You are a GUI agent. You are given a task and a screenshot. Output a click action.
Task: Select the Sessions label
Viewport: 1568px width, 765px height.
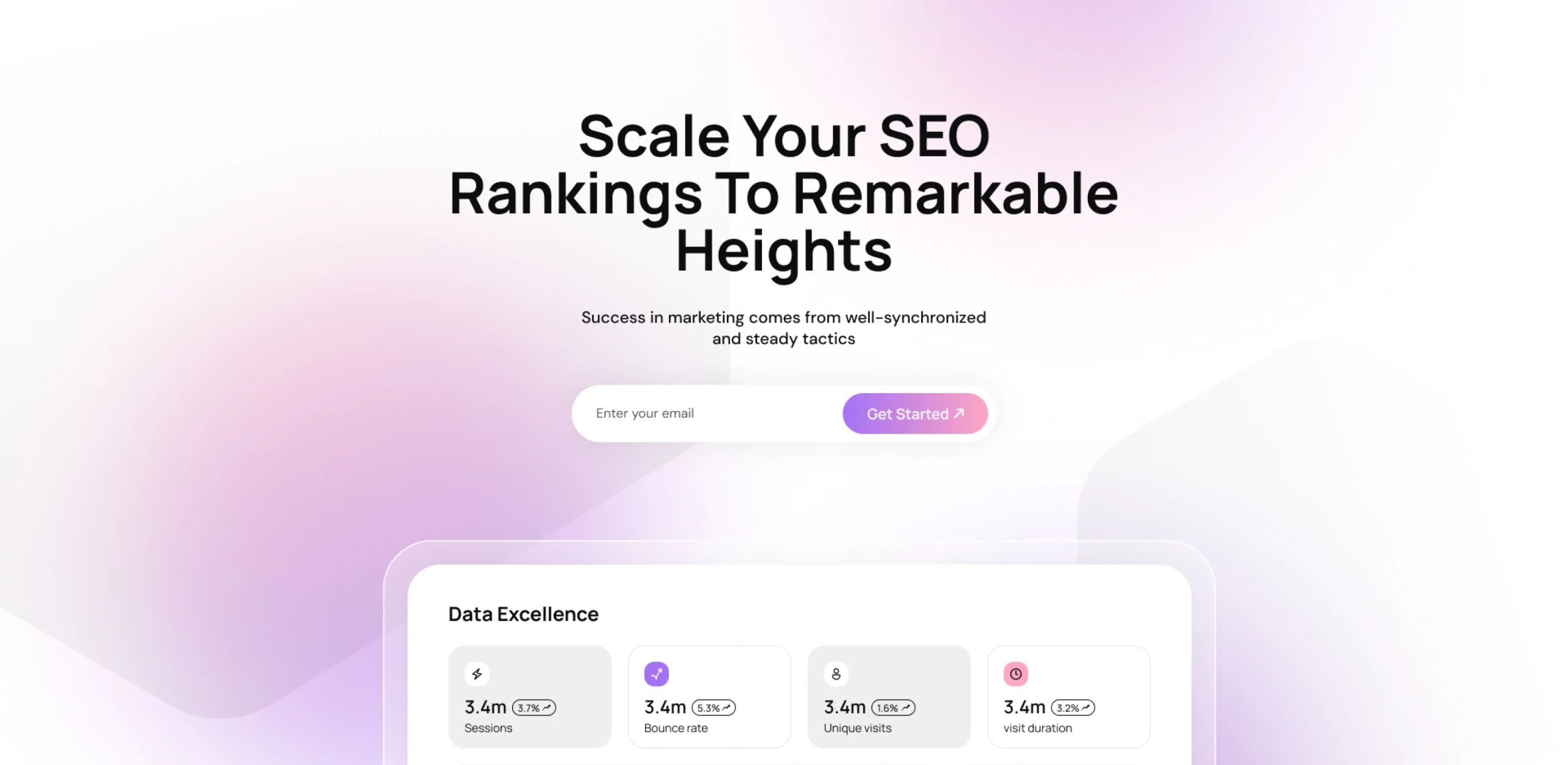[488, 728]
